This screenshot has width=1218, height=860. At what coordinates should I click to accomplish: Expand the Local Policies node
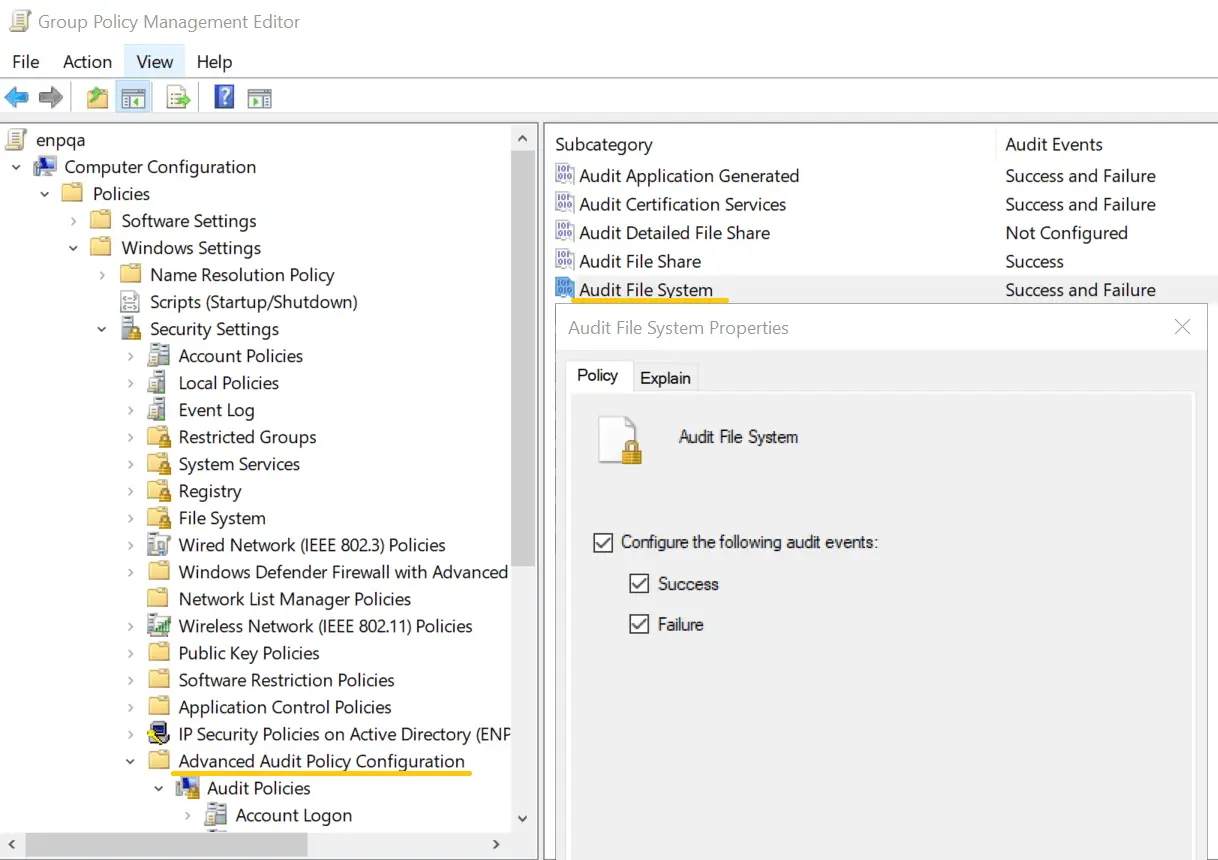click(x=129, y=382)
